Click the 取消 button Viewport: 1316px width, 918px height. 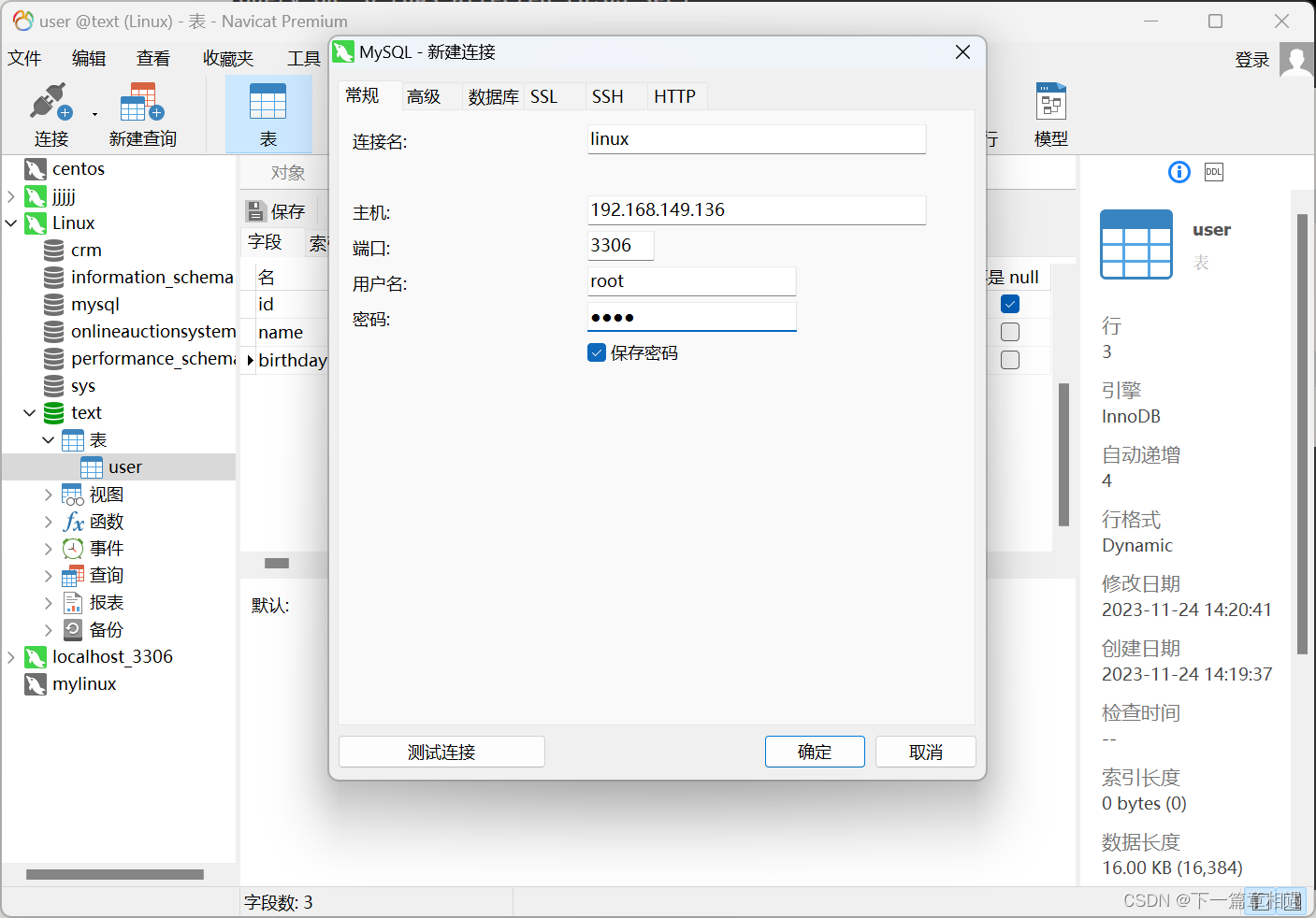tap(926, 752)
